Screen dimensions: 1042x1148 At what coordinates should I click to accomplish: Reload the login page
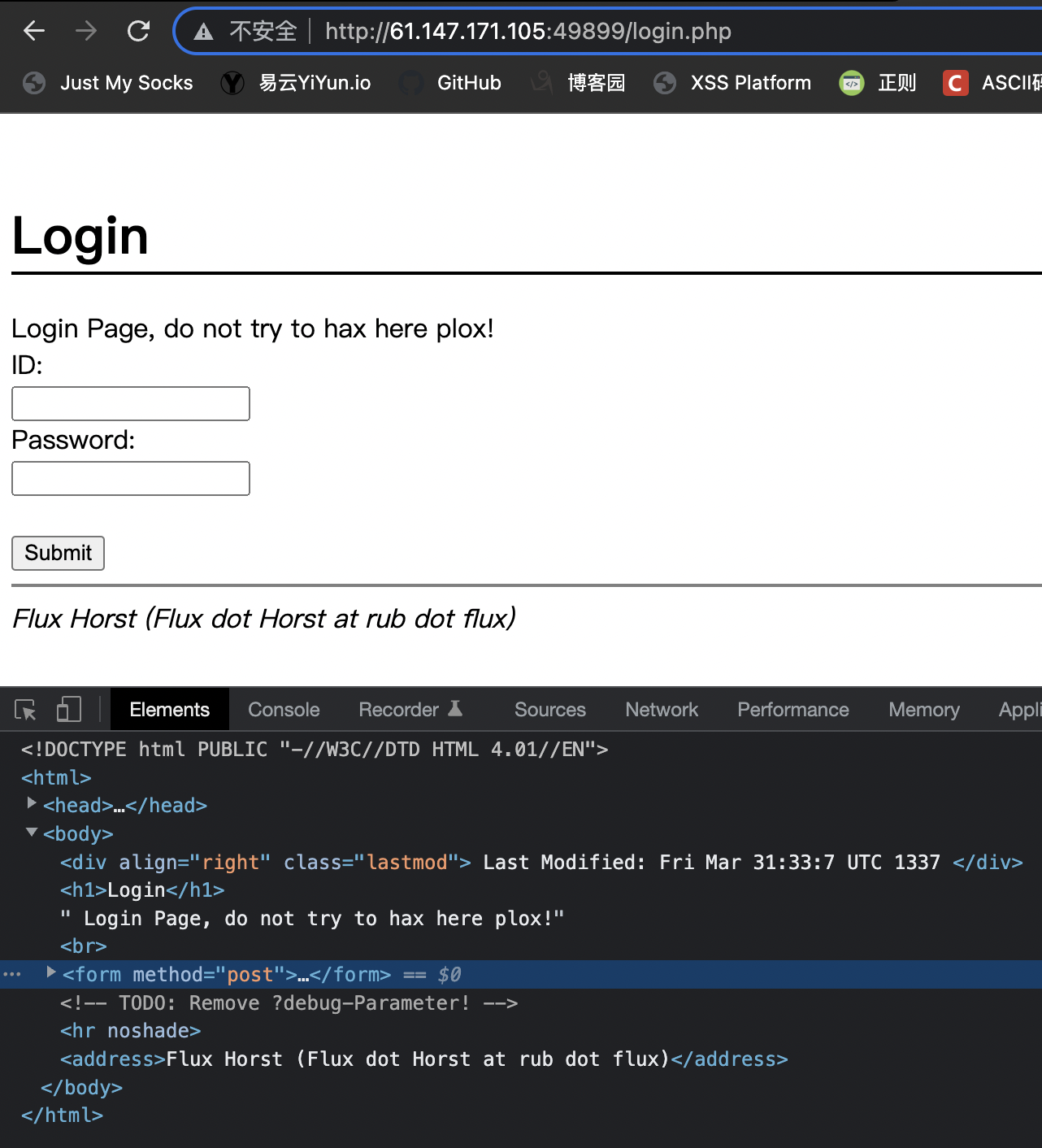pyautogui.click(x=138, y=31)
